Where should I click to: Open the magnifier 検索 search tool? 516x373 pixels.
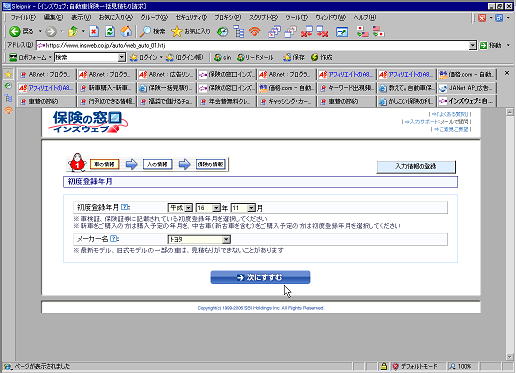click(x=153, y=32)
